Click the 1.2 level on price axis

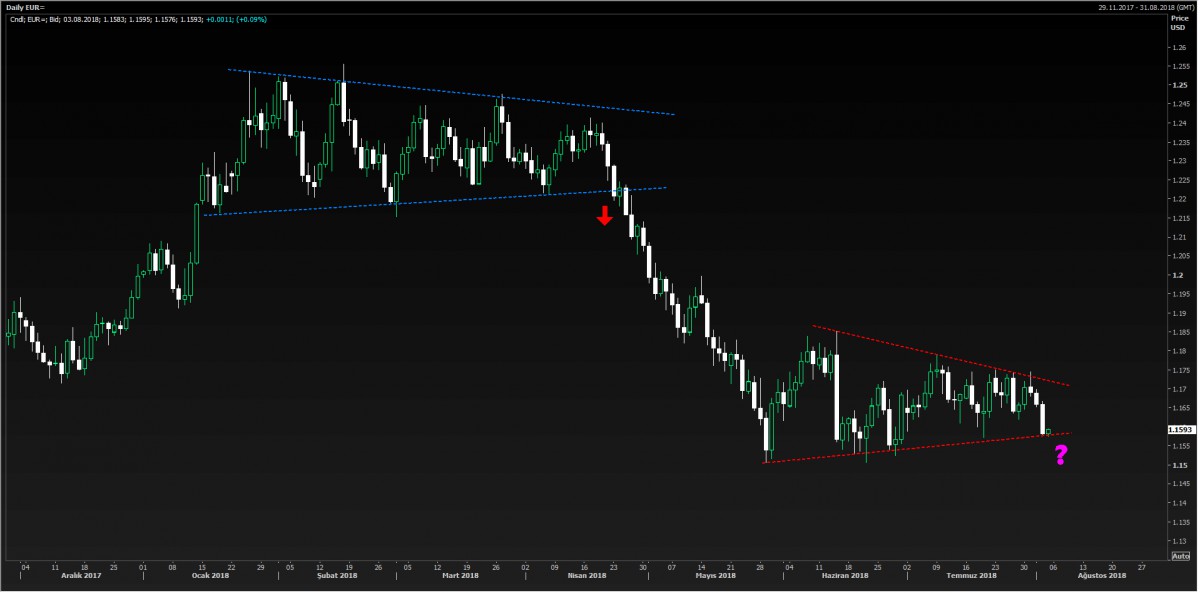1176,275
